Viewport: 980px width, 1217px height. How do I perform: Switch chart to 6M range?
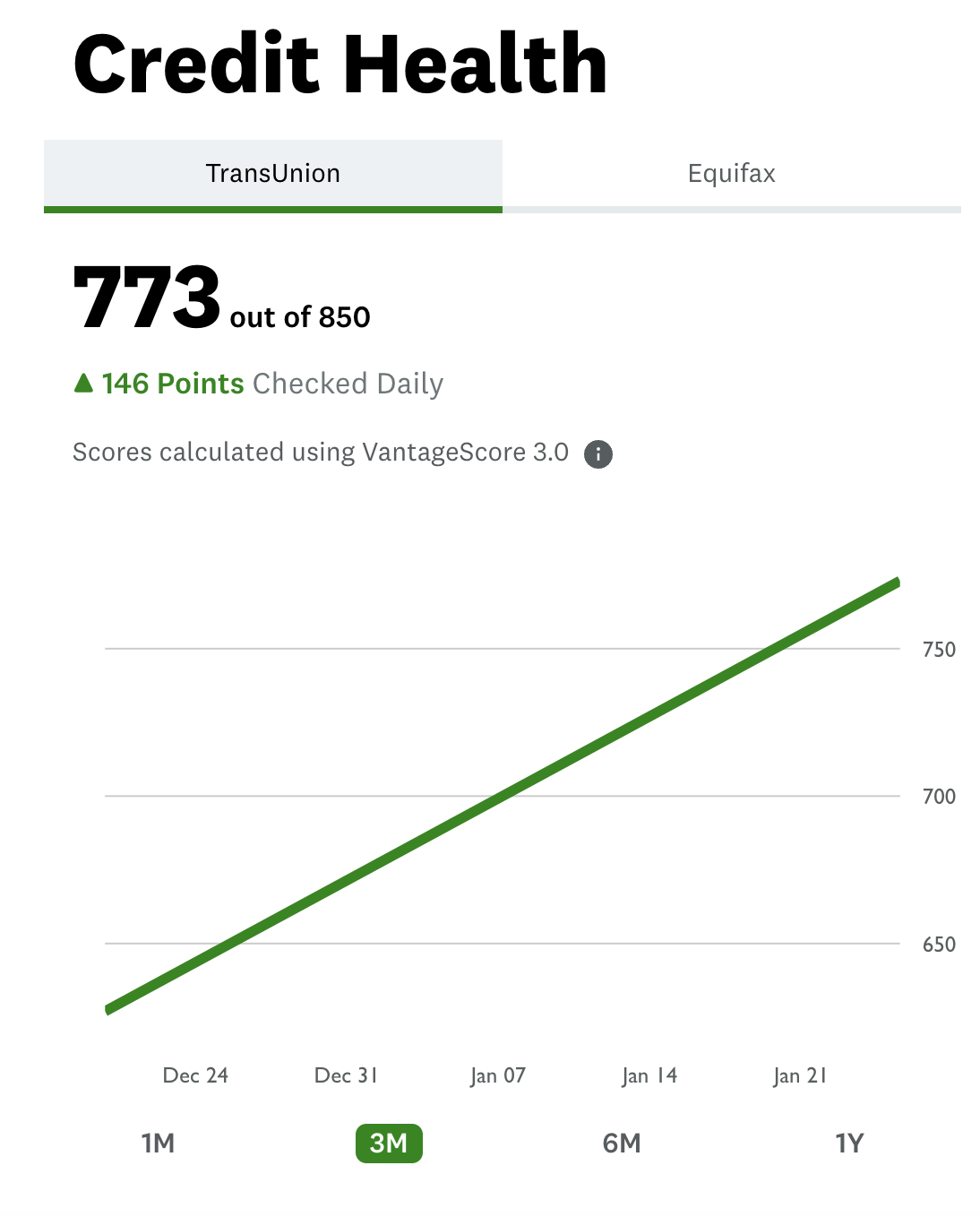click(x=622, y=1144)
